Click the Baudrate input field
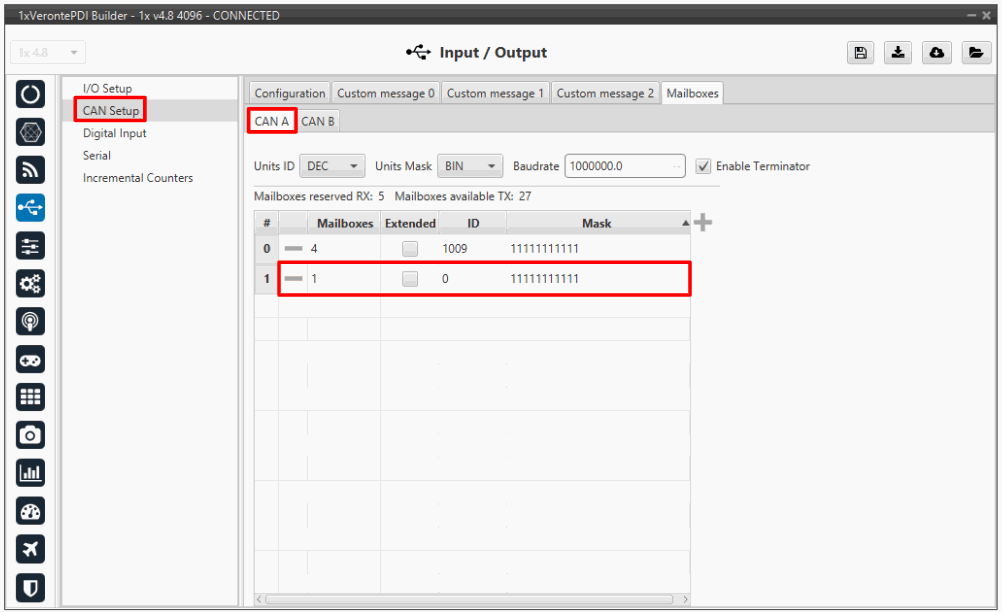The image size is (1002, 612). pyautogui.click(x=619, y=166)
